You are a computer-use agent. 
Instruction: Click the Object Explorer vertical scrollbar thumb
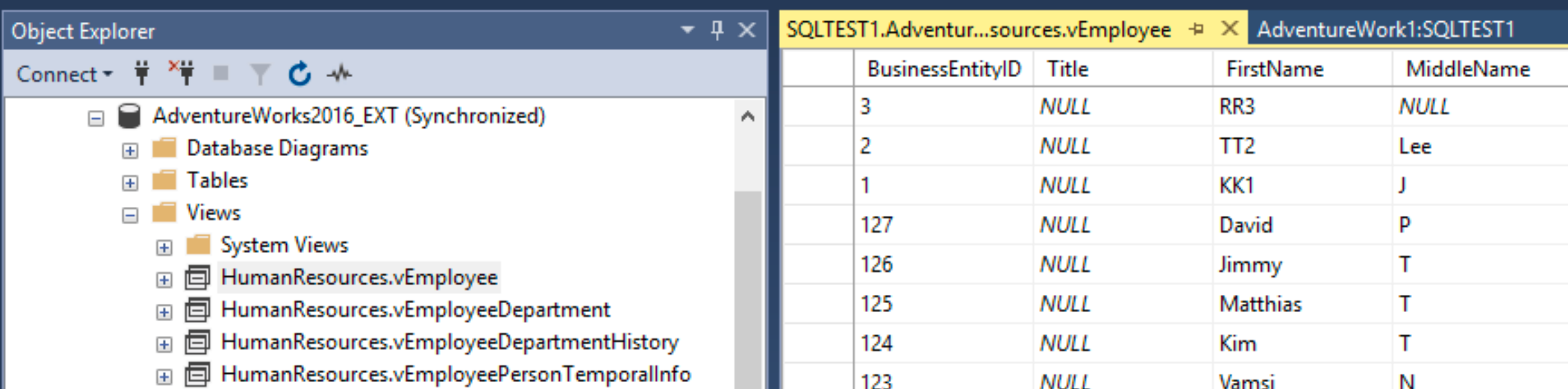tap(748, 289)
